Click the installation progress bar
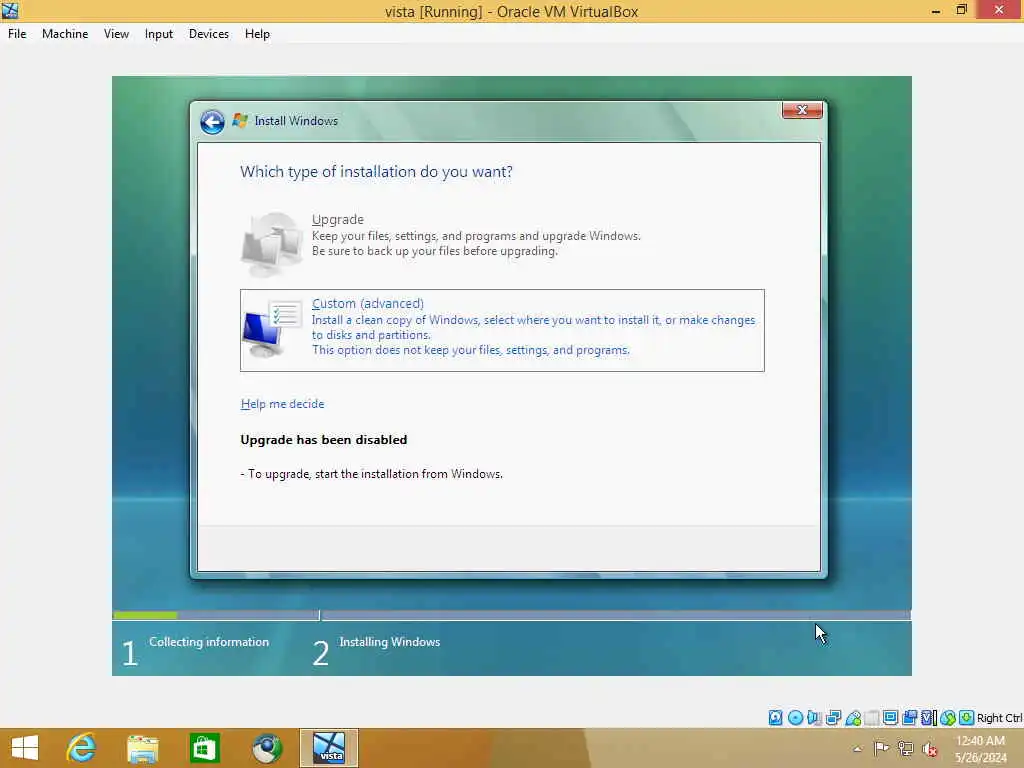 (512, 615)
